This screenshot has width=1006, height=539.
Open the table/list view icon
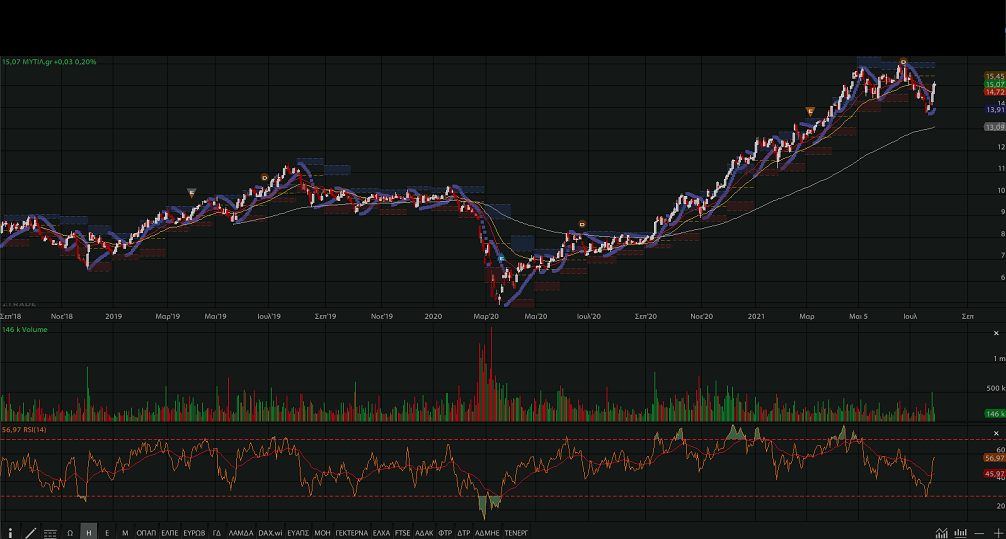[x=50, y=533]
